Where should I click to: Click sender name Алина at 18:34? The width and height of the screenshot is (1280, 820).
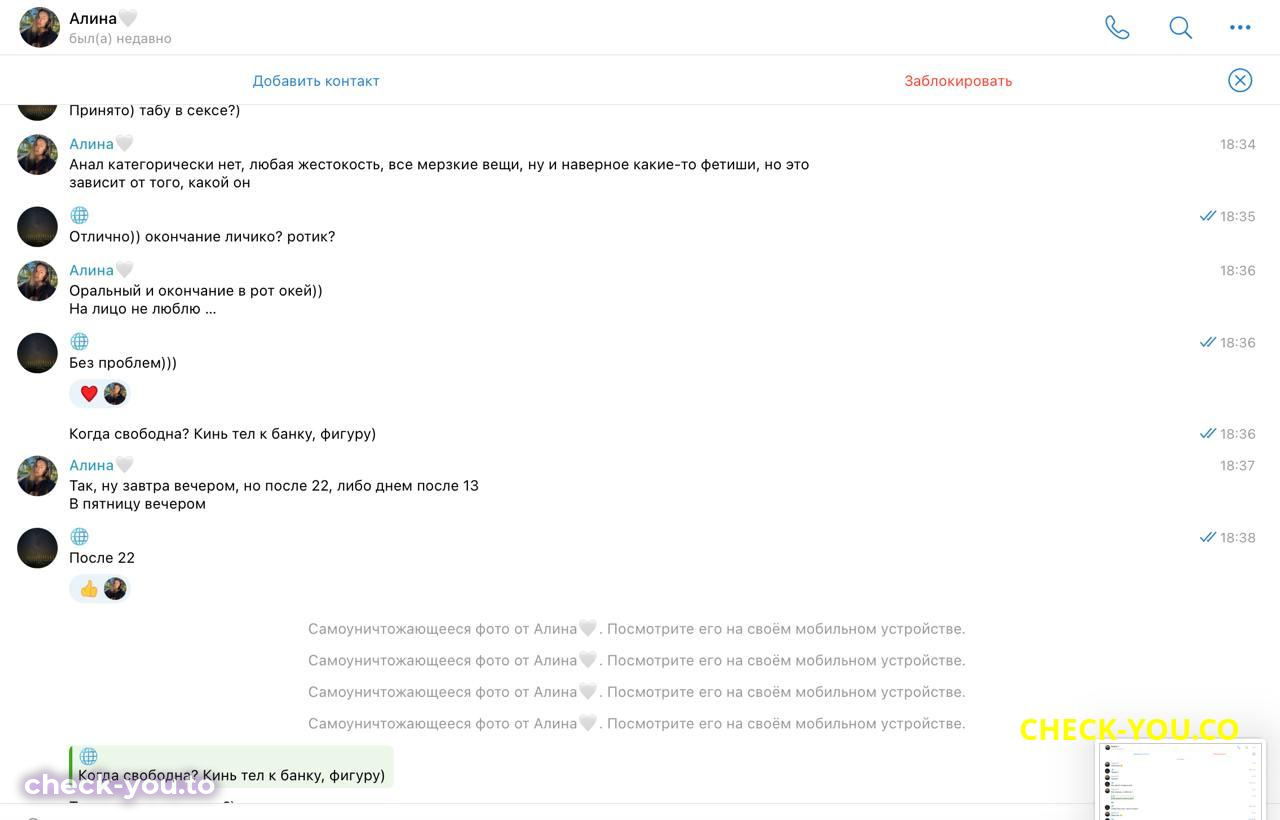pos(101,144)
